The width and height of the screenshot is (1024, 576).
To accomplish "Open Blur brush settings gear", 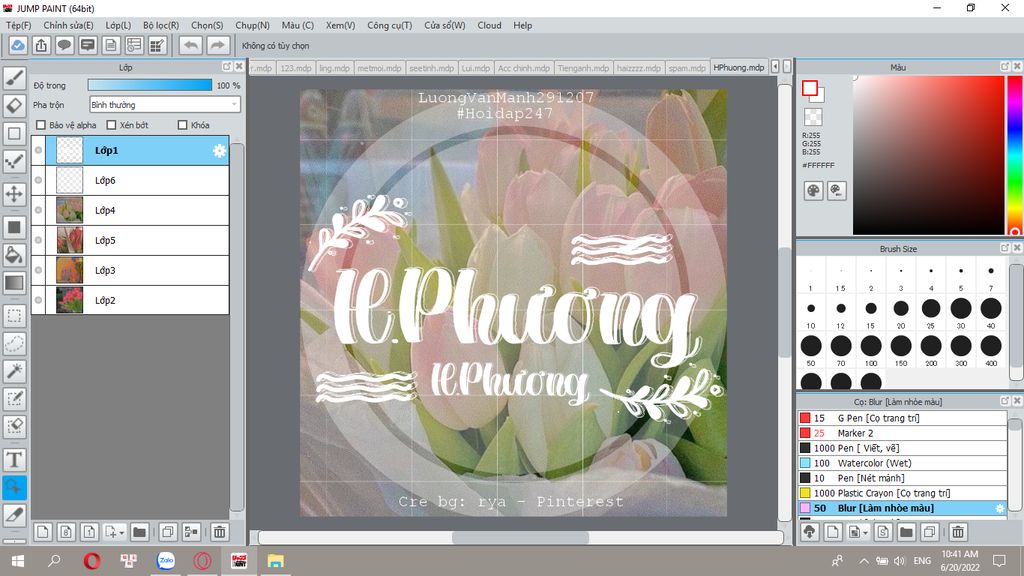I will coord(999,508).
